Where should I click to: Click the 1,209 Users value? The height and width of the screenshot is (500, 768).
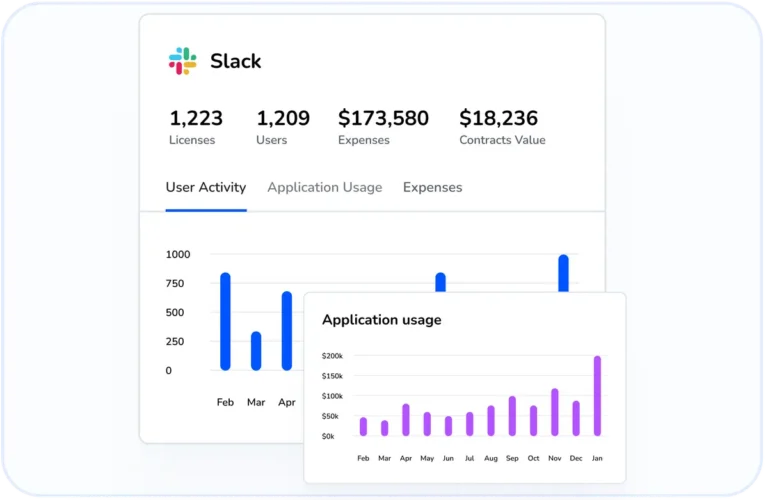pyautogui.click(x=283, y=118)
